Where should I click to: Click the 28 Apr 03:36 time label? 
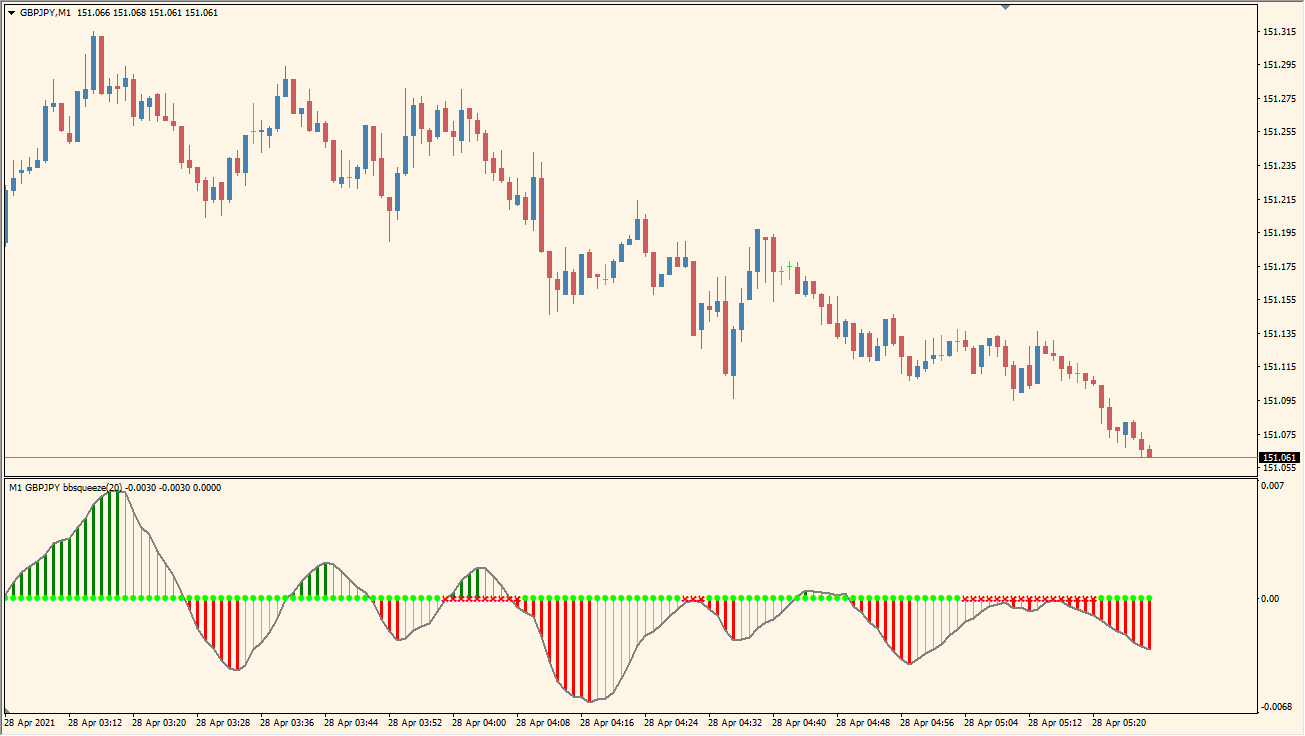tap(289, 722)
